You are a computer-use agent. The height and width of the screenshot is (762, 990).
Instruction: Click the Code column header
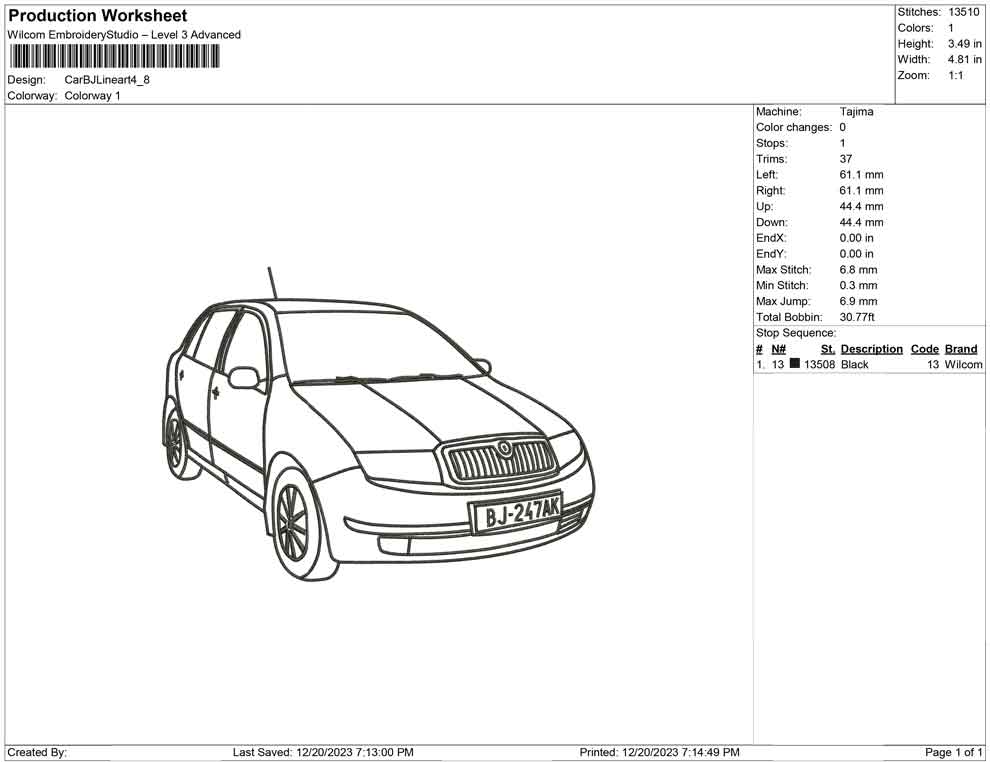pyautogui.click(x=924, y=349)
